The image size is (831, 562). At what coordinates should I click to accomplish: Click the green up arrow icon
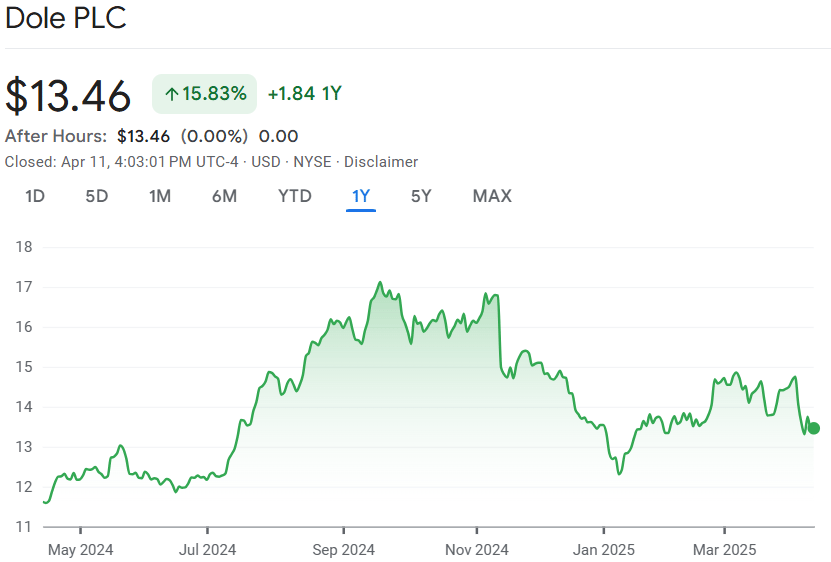(x=171, y=94)
